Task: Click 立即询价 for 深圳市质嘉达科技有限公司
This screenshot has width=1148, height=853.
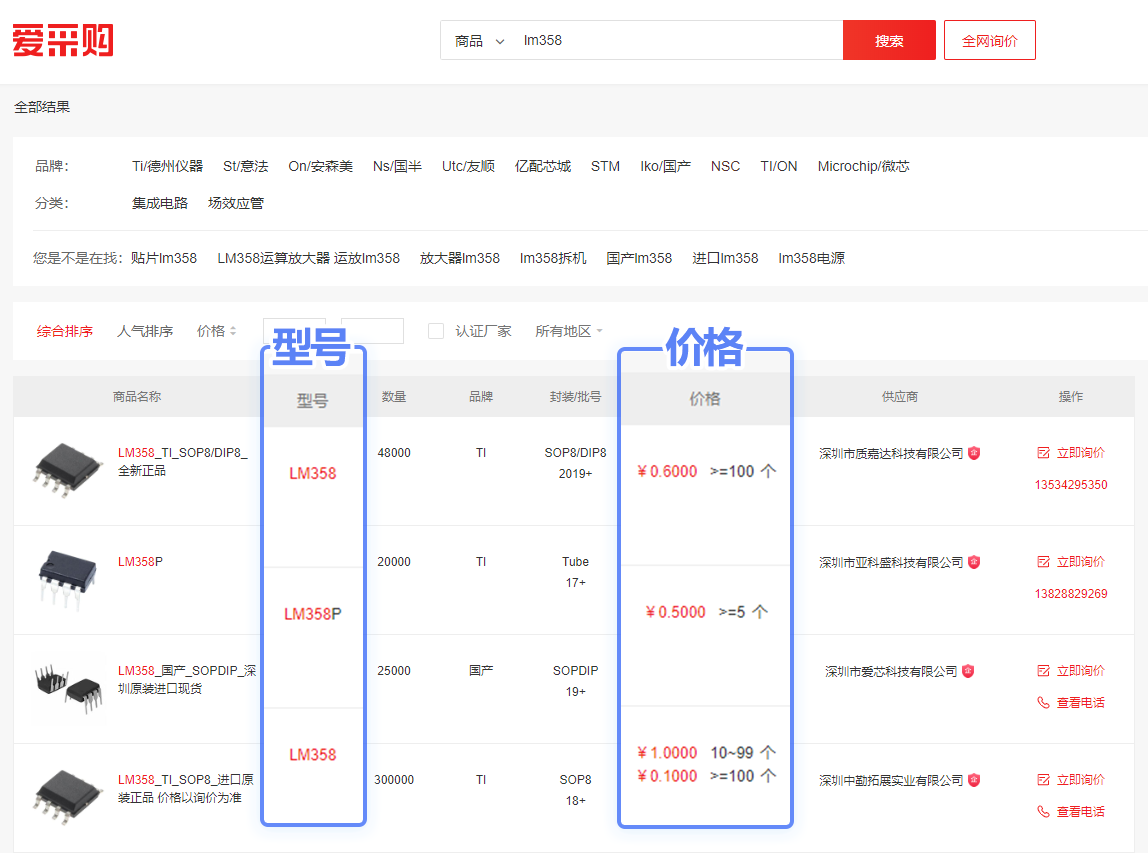Action: (1071, 452)
